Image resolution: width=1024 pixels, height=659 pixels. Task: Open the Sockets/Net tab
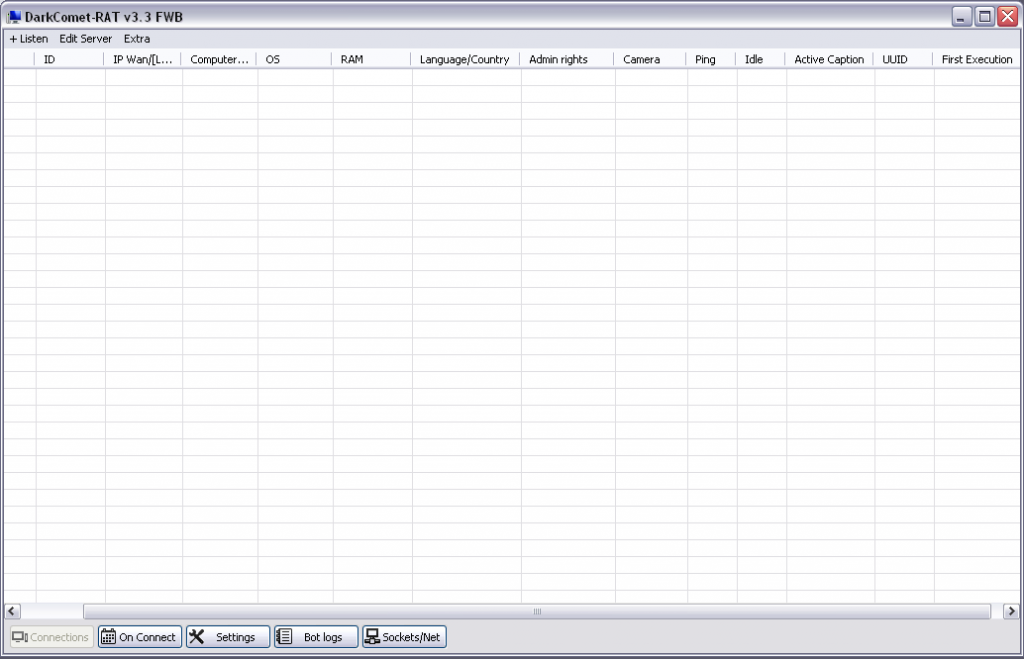pyautogui.click(x=404, y=637)
